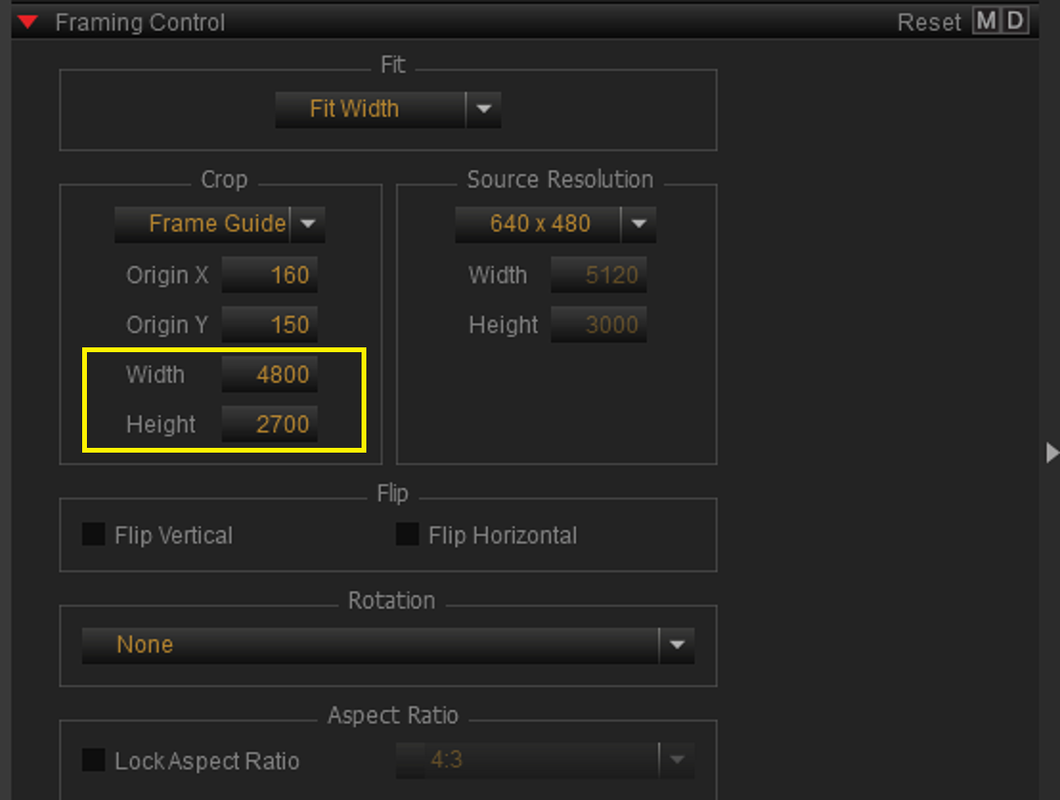Click the Origin Y label
Screen dimensions: 1060x800
167,325
